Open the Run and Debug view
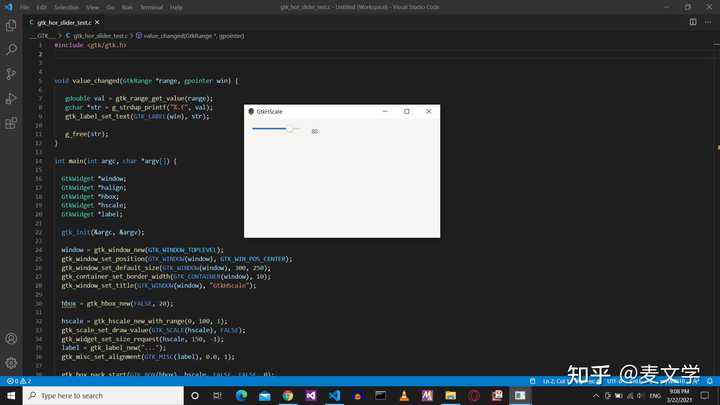720x405 pixels. [11, 98]
